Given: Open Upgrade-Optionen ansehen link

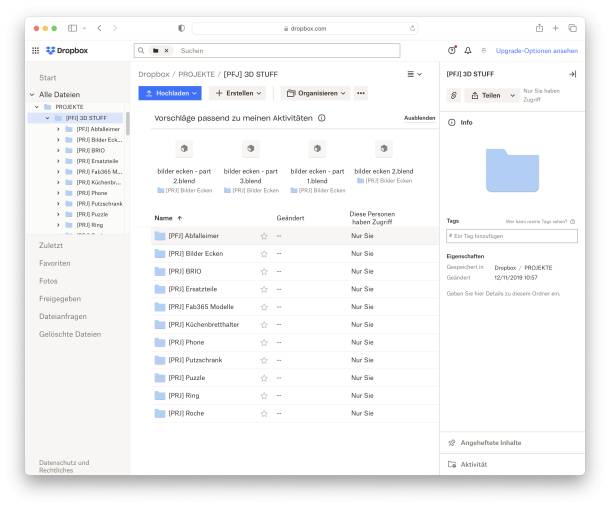Looking at the screenshot, I should [536, 51].
